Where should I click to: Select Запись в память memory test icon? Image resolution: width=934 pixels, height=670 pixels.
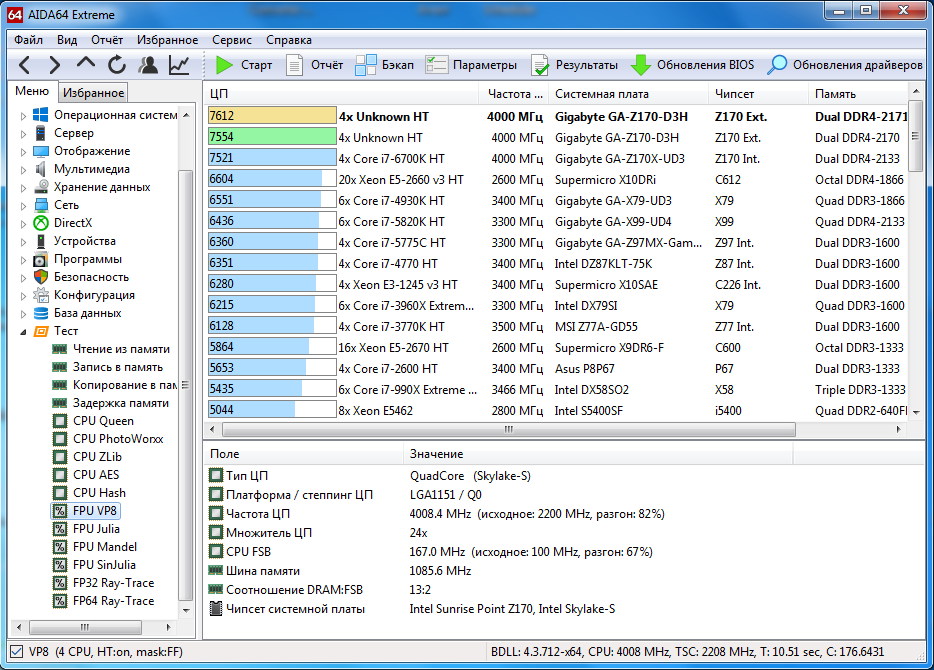pos(60,367)
